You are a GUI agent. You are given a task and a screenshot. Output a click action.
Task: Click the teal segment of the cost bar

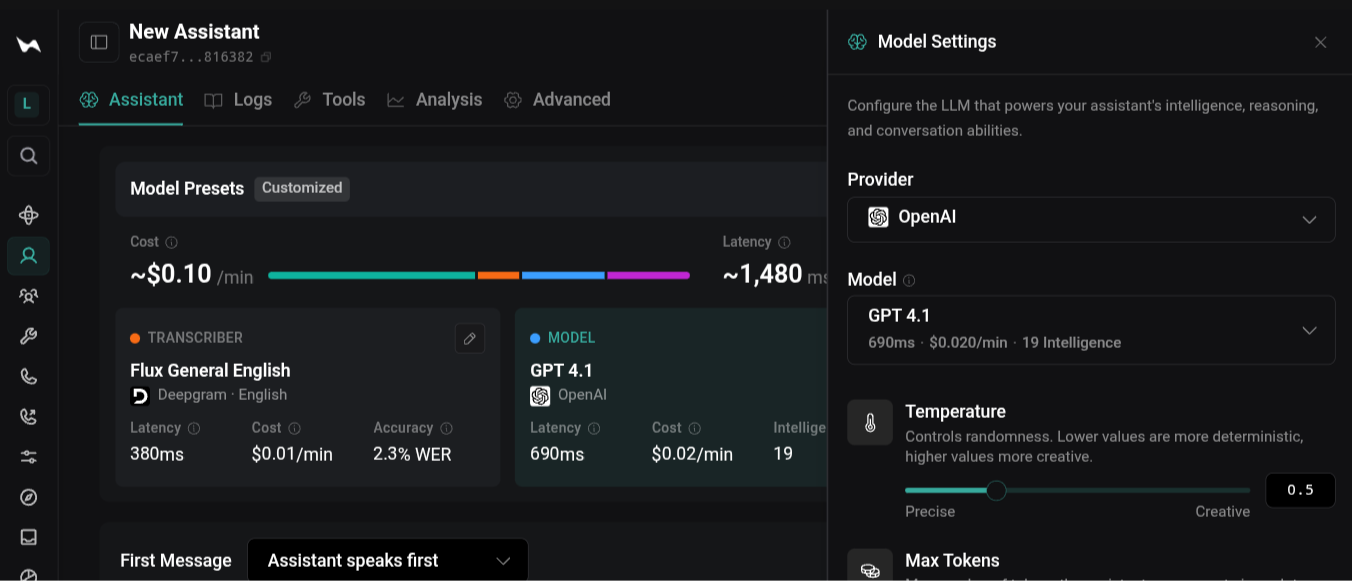372,275
